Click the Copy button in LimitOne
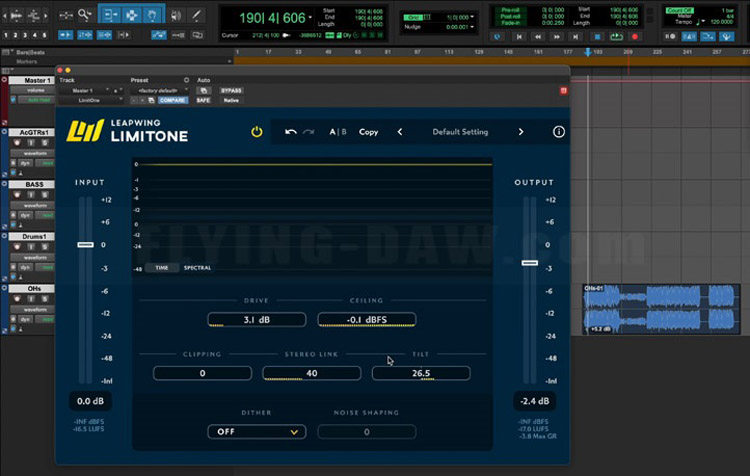This screenshot has height=476, width=750. click(368, 132)
